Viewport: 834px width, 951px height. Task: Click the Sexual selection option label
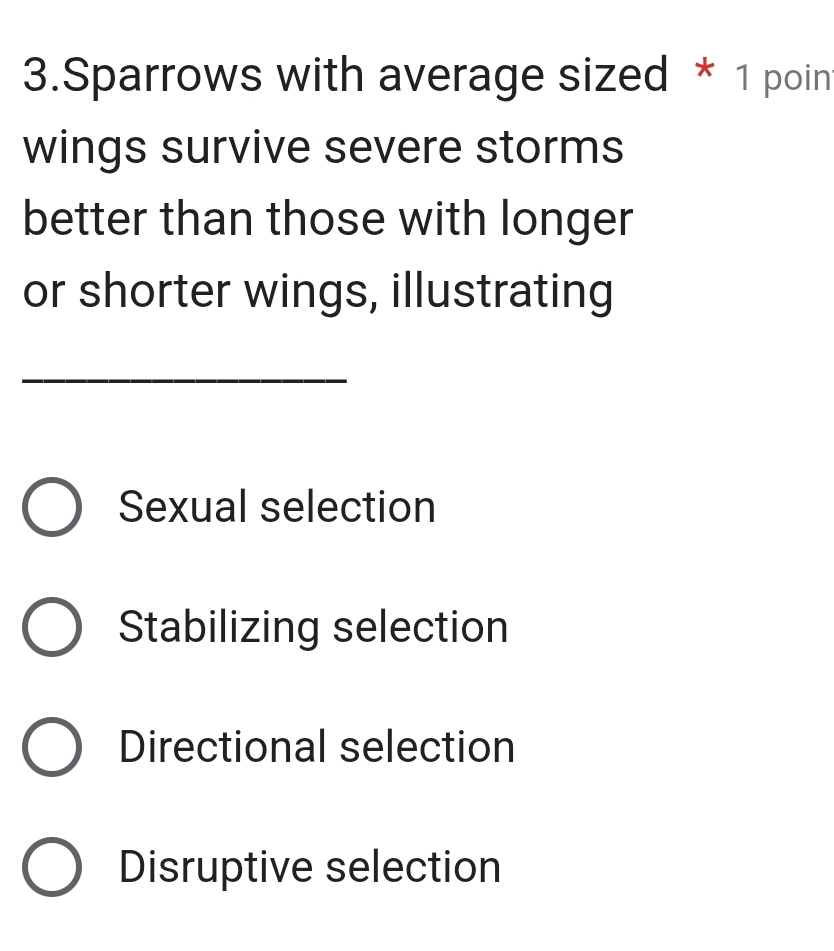(276, 507)
